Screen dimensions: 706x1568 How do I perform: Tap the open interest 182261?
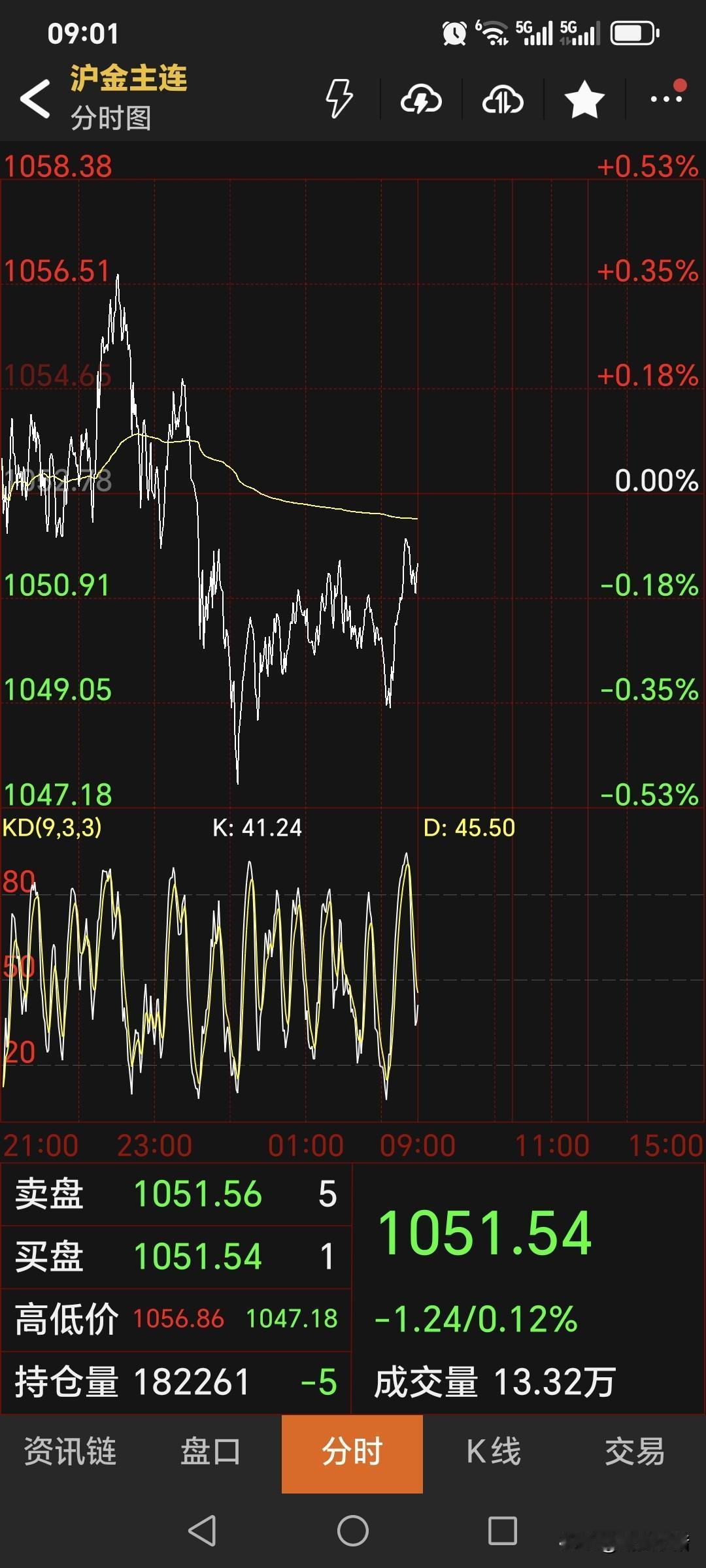coord(192,1382)
